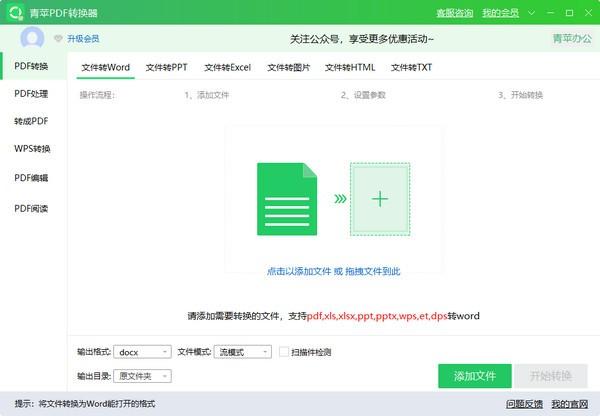Click the green double-arrow conversion icon

340,199
